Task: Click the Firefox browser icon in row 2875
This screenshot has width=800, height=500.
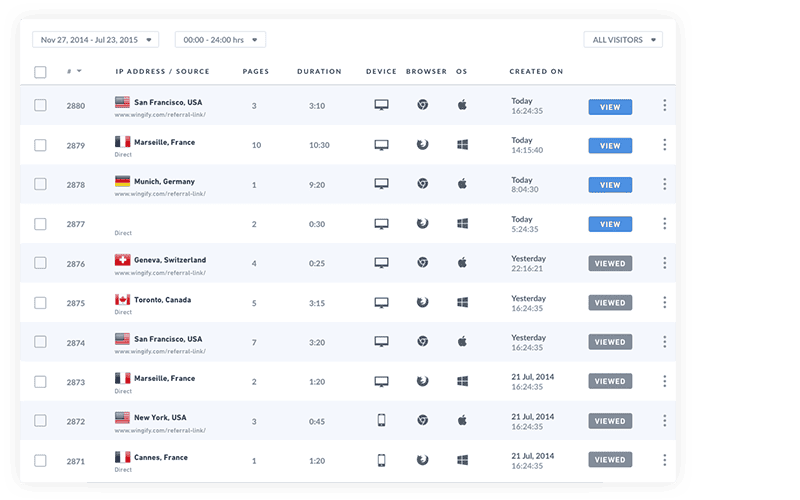Action: click(x=423, y=302)
